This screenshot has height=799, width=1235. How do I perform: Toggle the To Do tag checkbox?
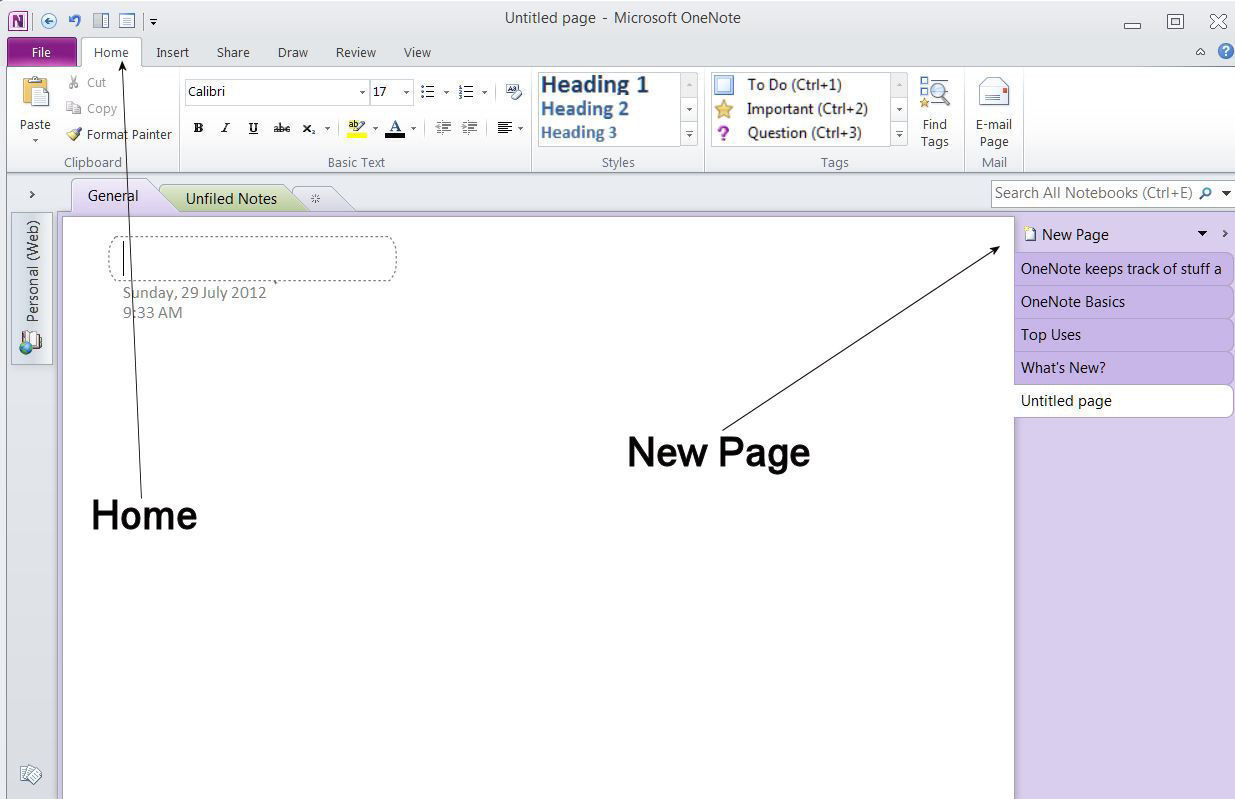tap(724, 85)
